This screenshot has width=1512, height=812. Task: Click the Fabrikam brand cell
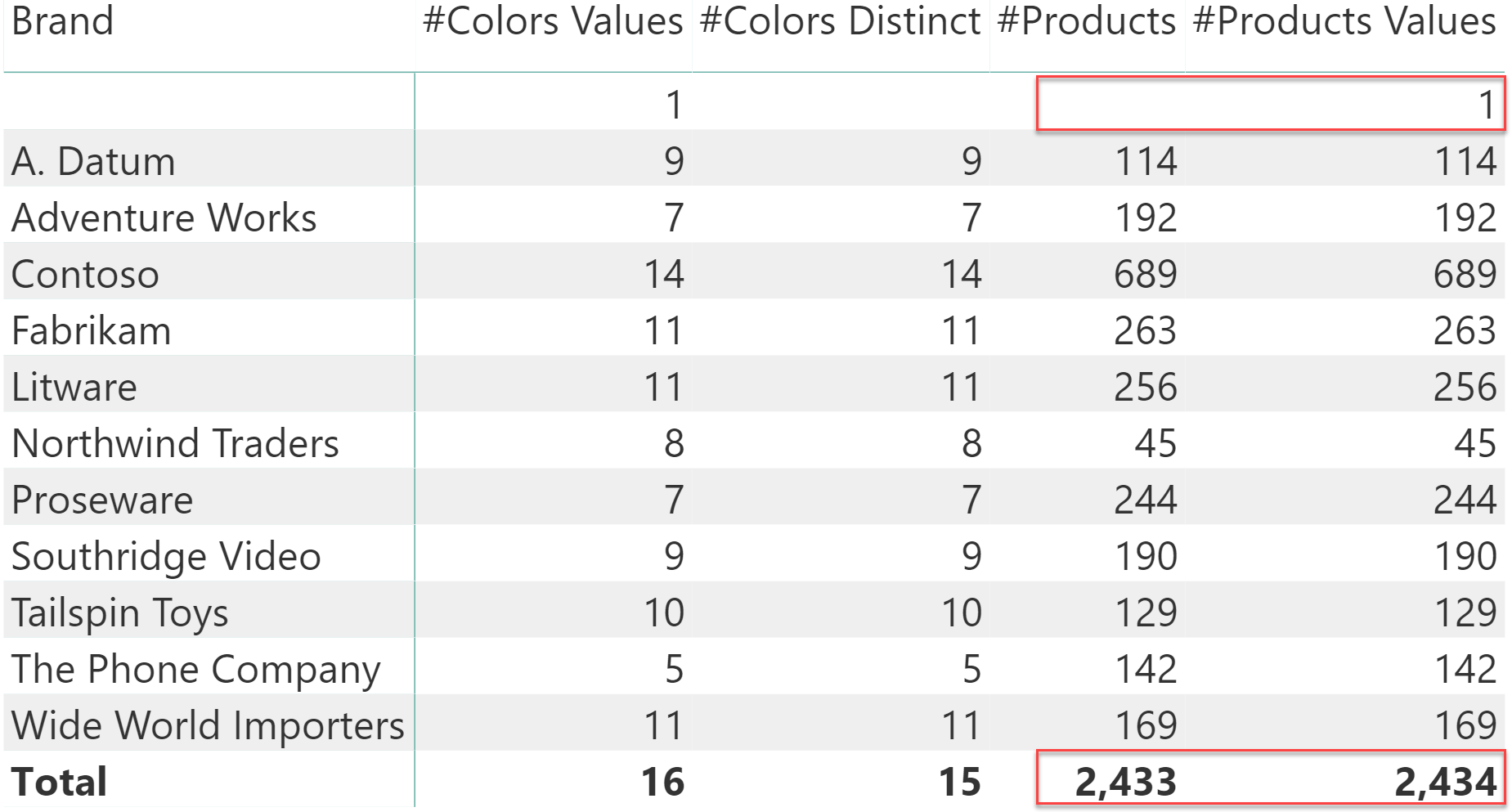click(x=92, y=330)
